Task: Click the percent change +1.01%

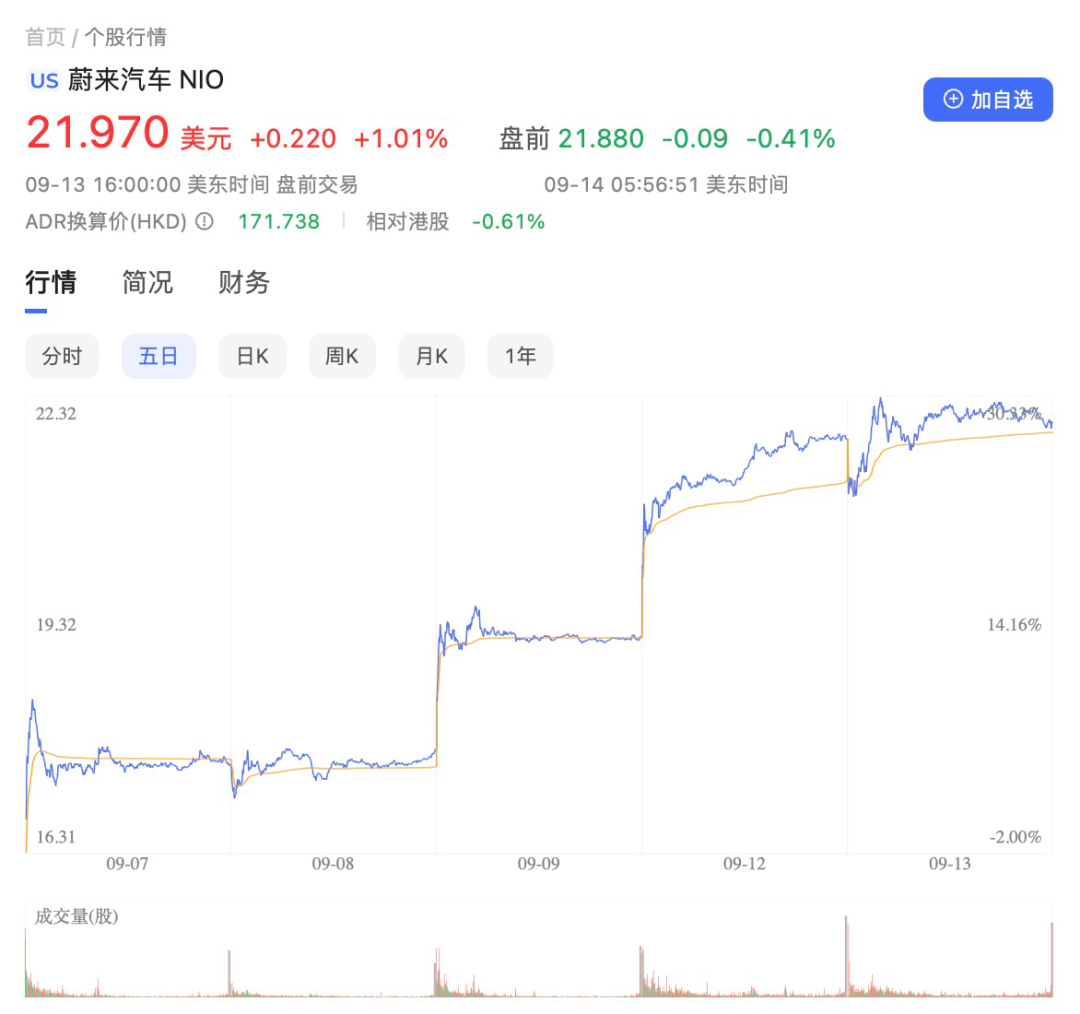Action: pos(401,138)
